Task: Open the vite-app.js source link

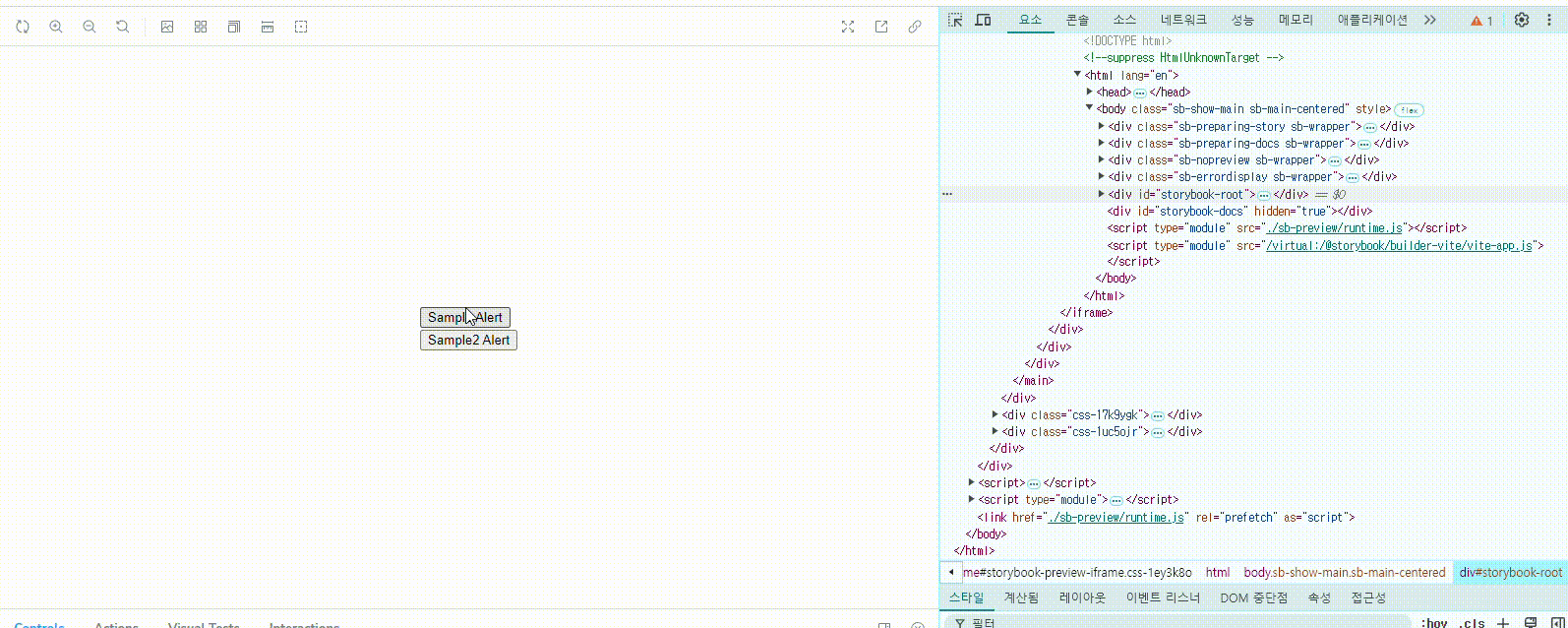Action: click(1399, 245)
